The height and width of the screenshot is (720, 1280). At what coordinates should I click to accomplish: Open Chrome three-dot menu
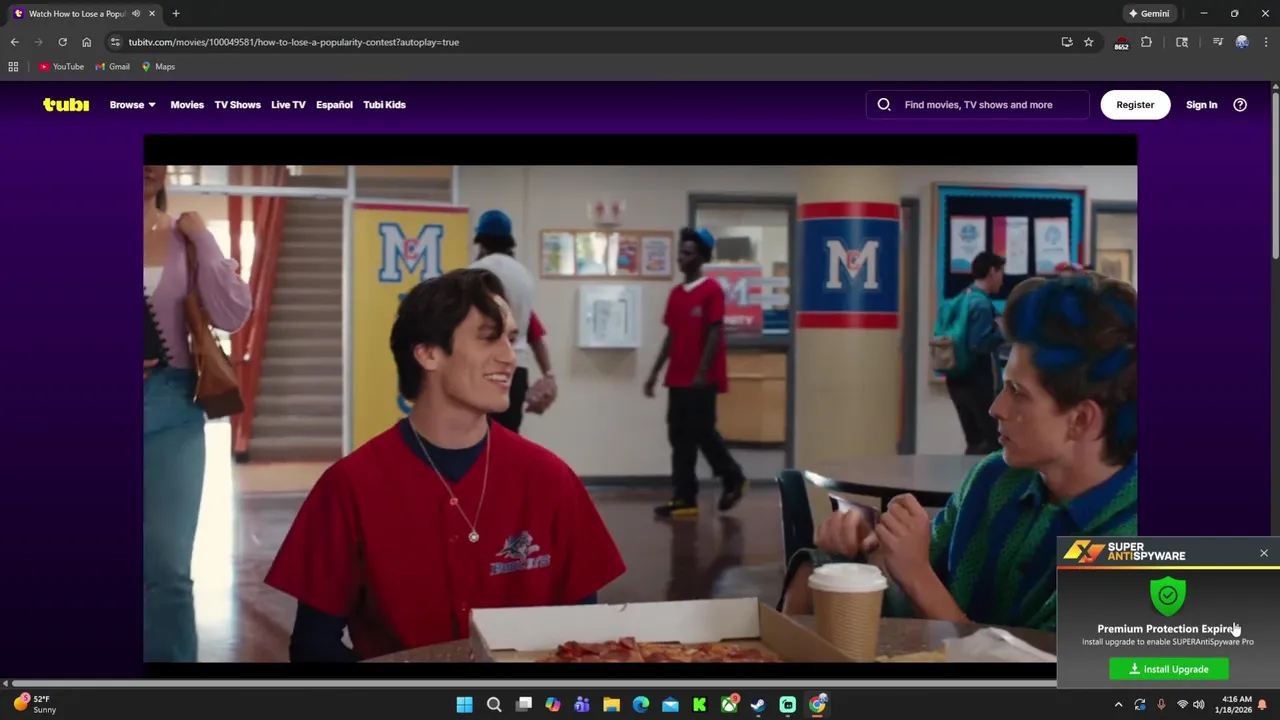pyautogui.click(x=1266, y=42)
